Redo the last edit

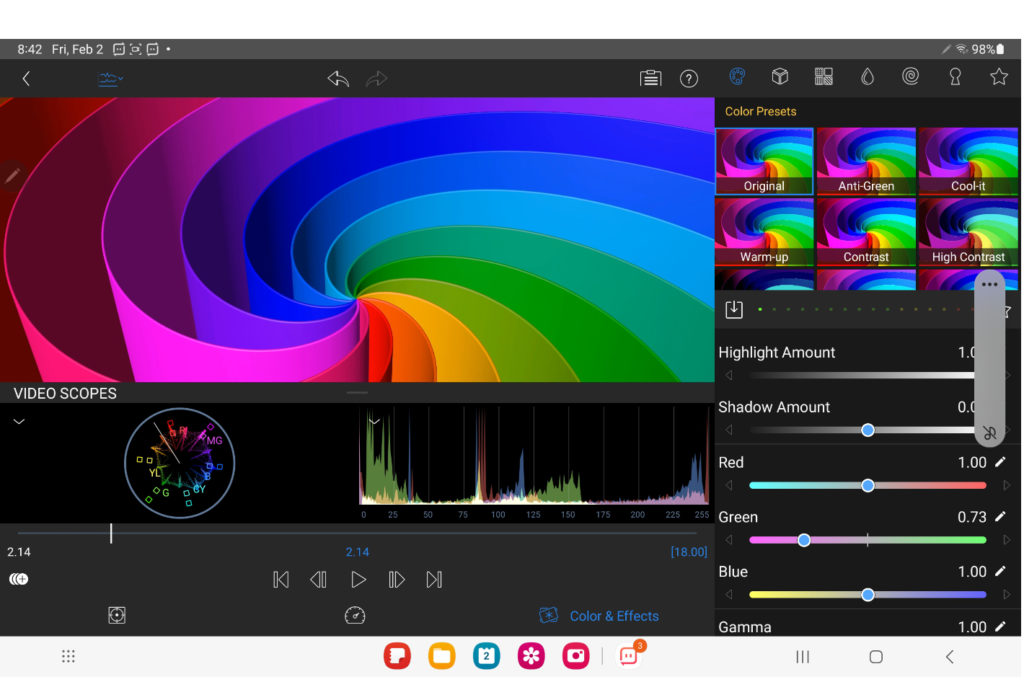(x=376, y=79)
